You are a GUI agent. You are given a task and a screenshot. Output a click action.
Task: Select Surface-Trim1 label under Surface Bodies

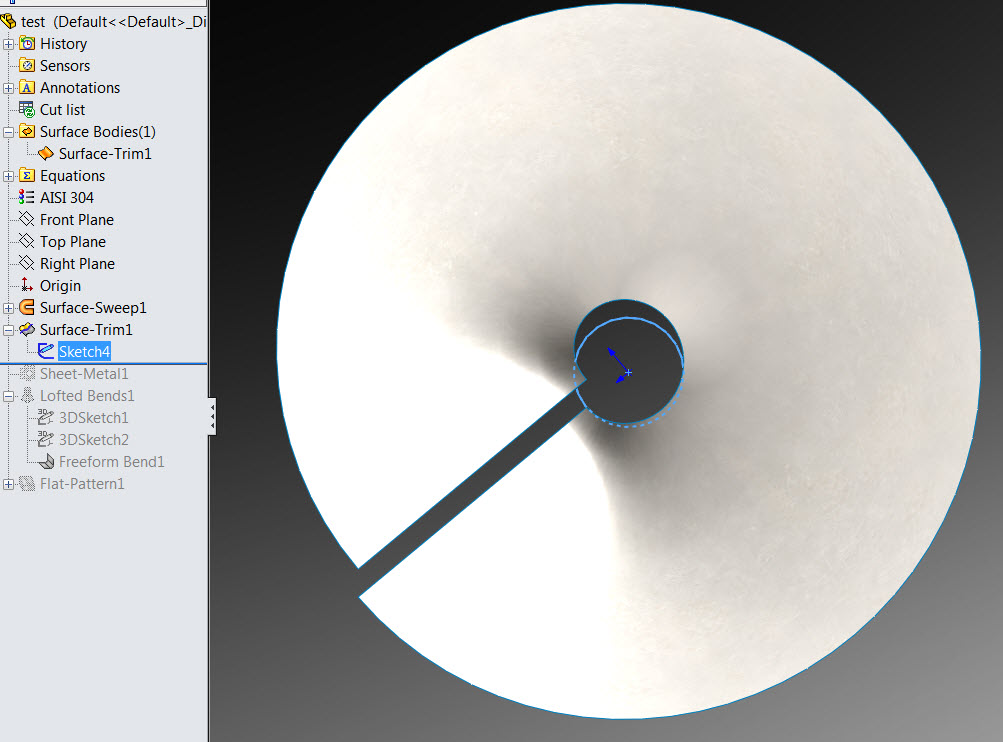click(105, 154)
